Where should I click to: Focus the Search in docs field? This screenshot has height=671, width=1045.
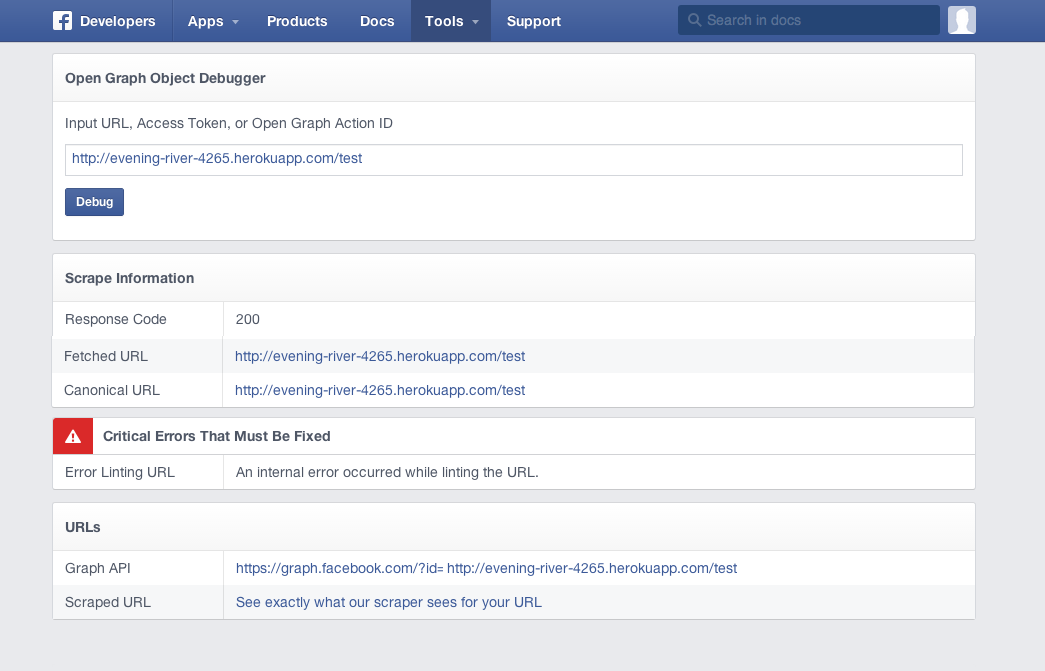click(x=808, y=20)
